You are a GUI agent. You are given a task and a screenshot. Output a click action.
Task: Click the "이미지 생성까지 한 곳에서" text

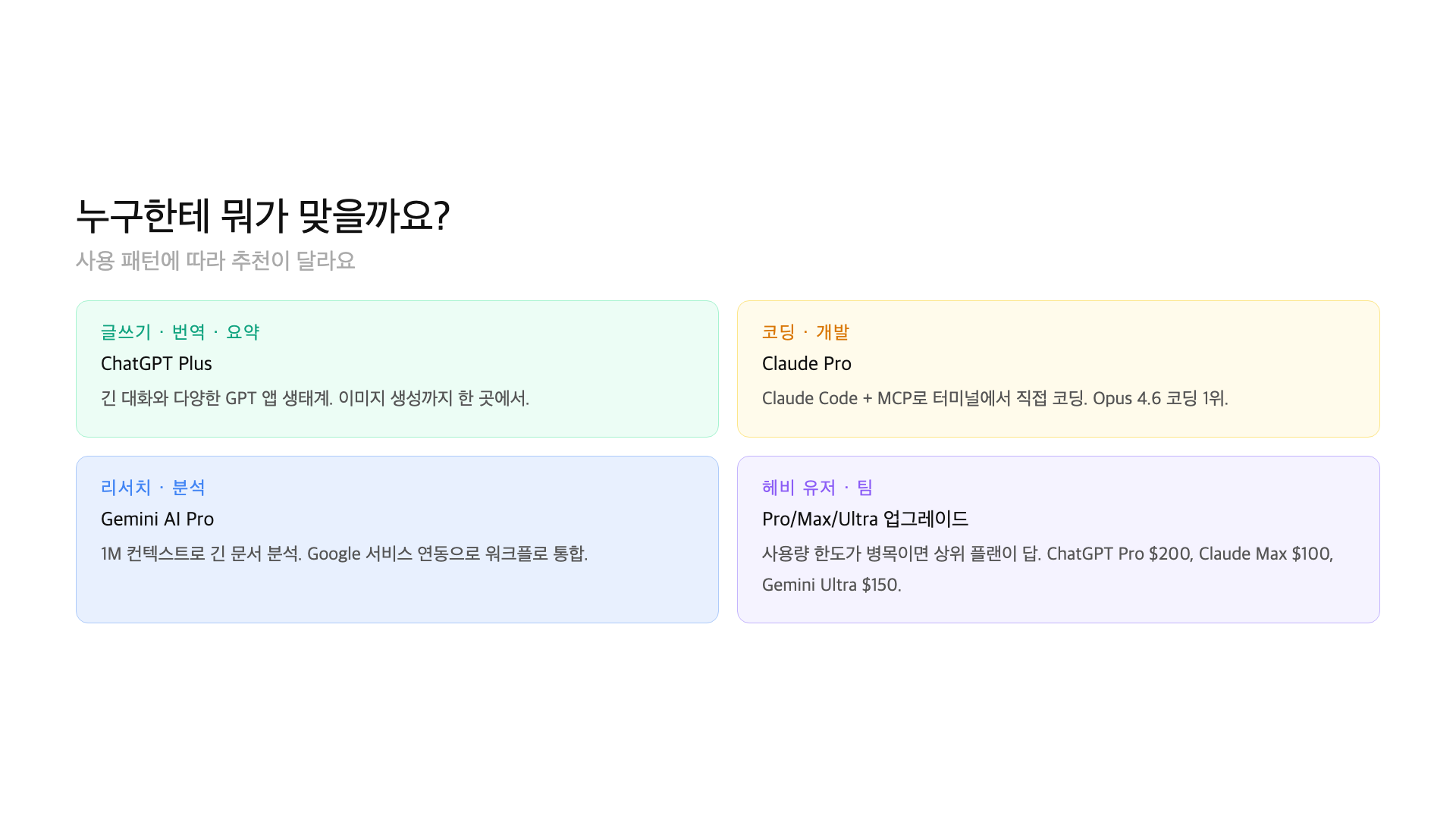click(x=432, y=399)
